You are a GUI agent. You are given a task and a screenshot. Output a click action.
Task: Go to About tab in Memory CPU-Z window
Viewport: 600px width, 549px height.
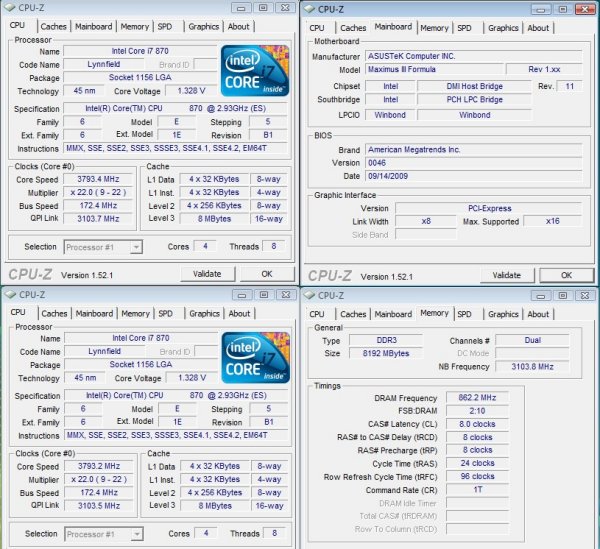[x=538, y=314]
